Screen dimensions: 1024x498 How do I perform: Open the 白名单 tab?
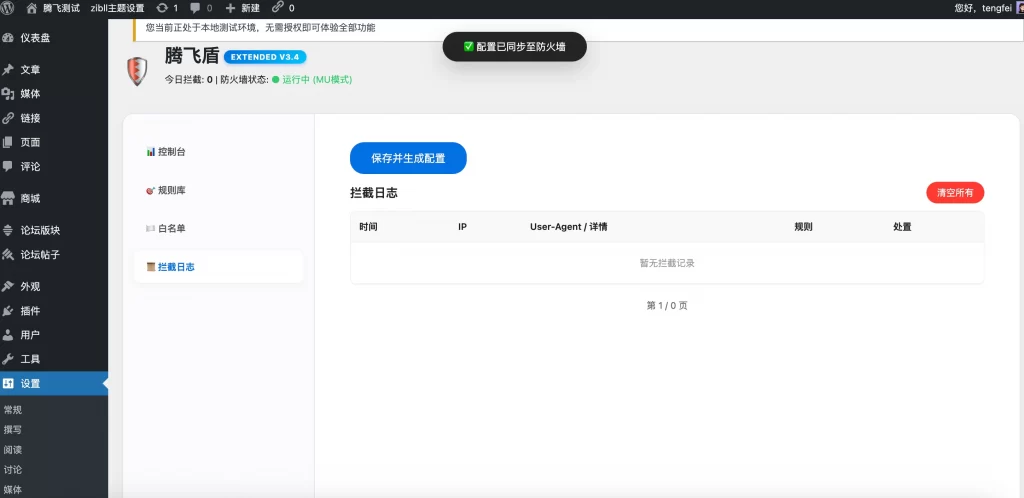point(219,228)
